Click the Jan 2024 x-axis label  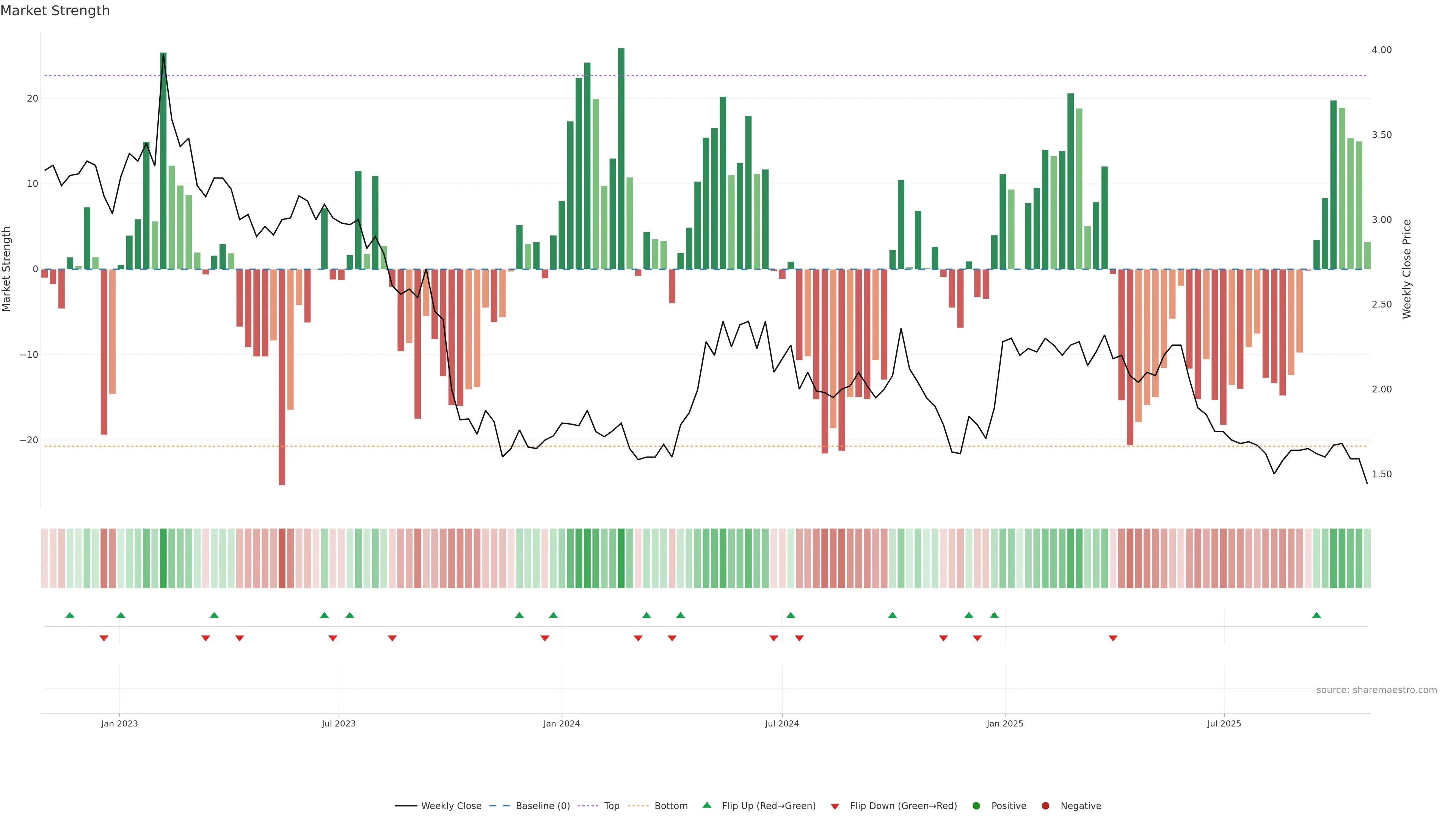point(561,723)
